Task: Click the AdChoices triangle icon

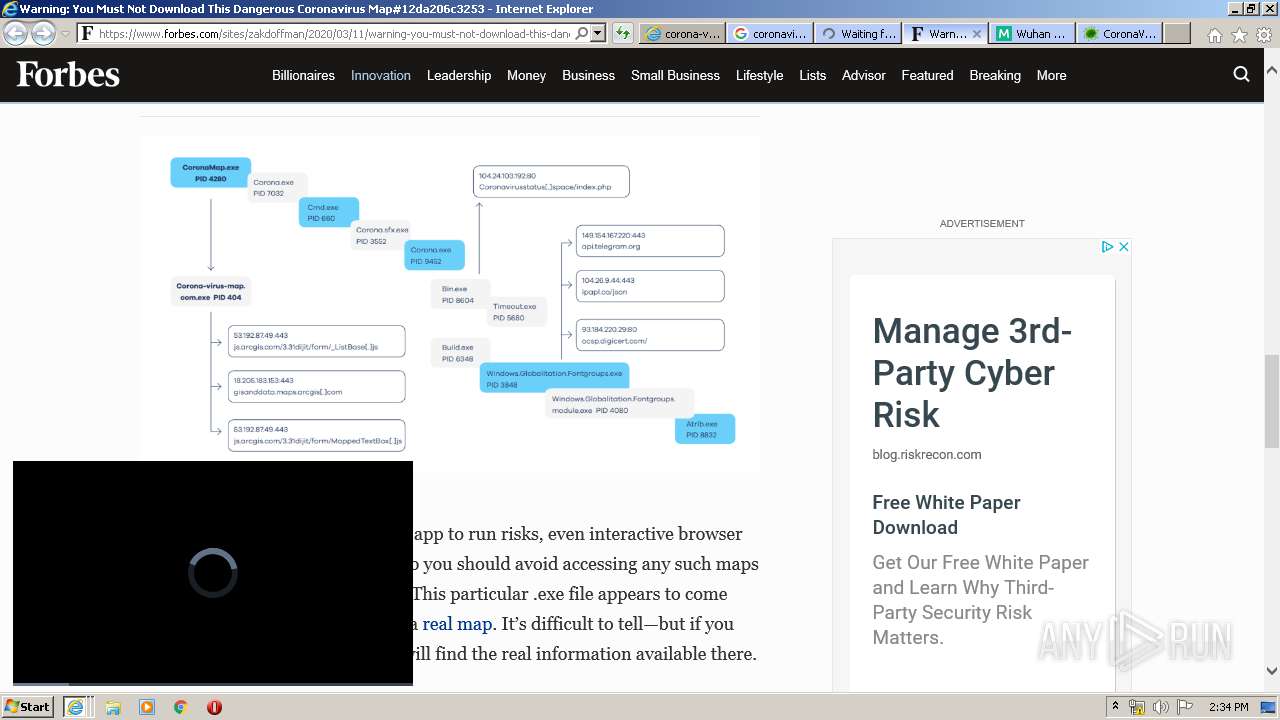Action: tap(1107, 247)
